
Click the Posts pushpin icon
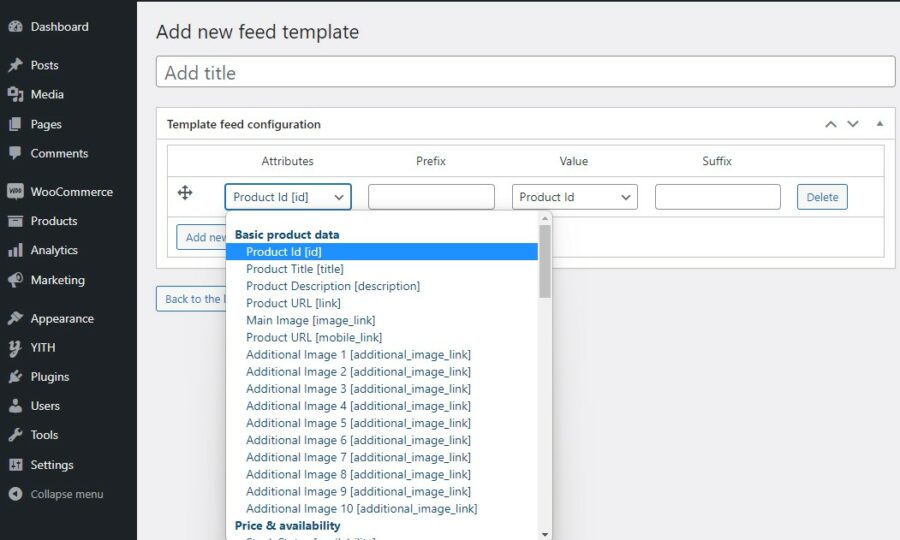click(15, 65)
